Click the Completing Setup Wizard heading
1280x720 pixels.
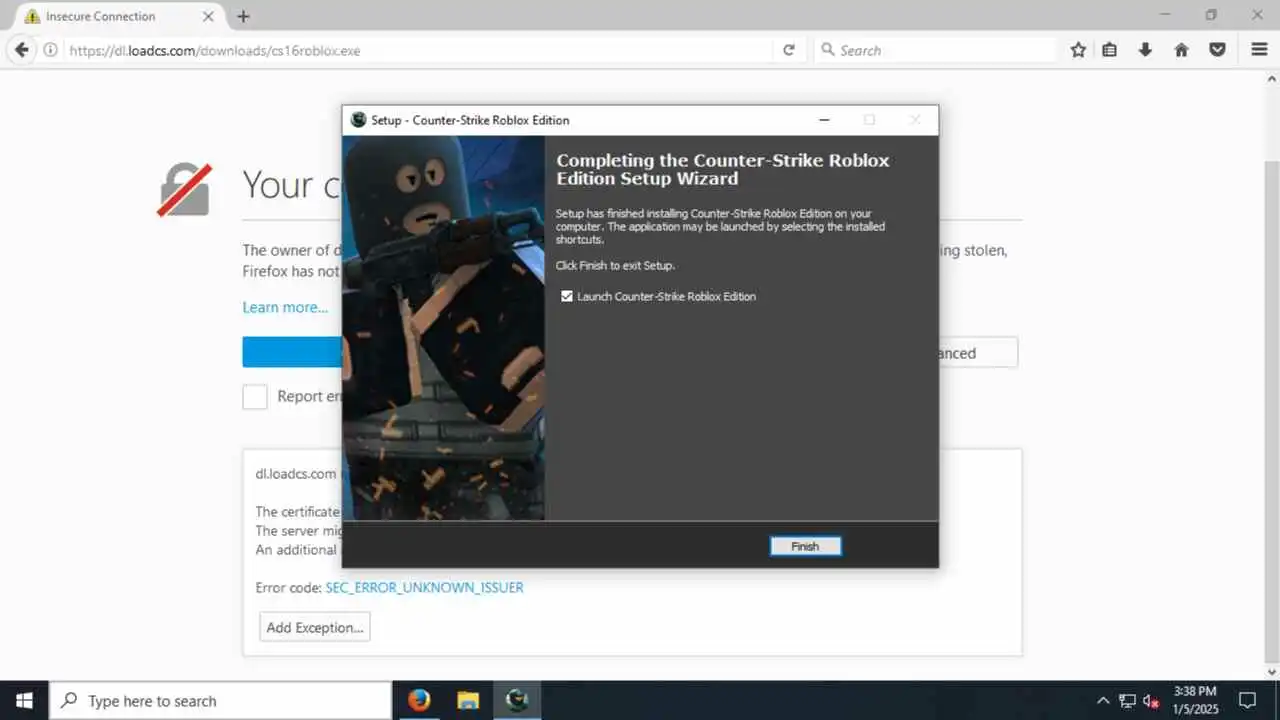pyautogui.click(x=722, y=169)
